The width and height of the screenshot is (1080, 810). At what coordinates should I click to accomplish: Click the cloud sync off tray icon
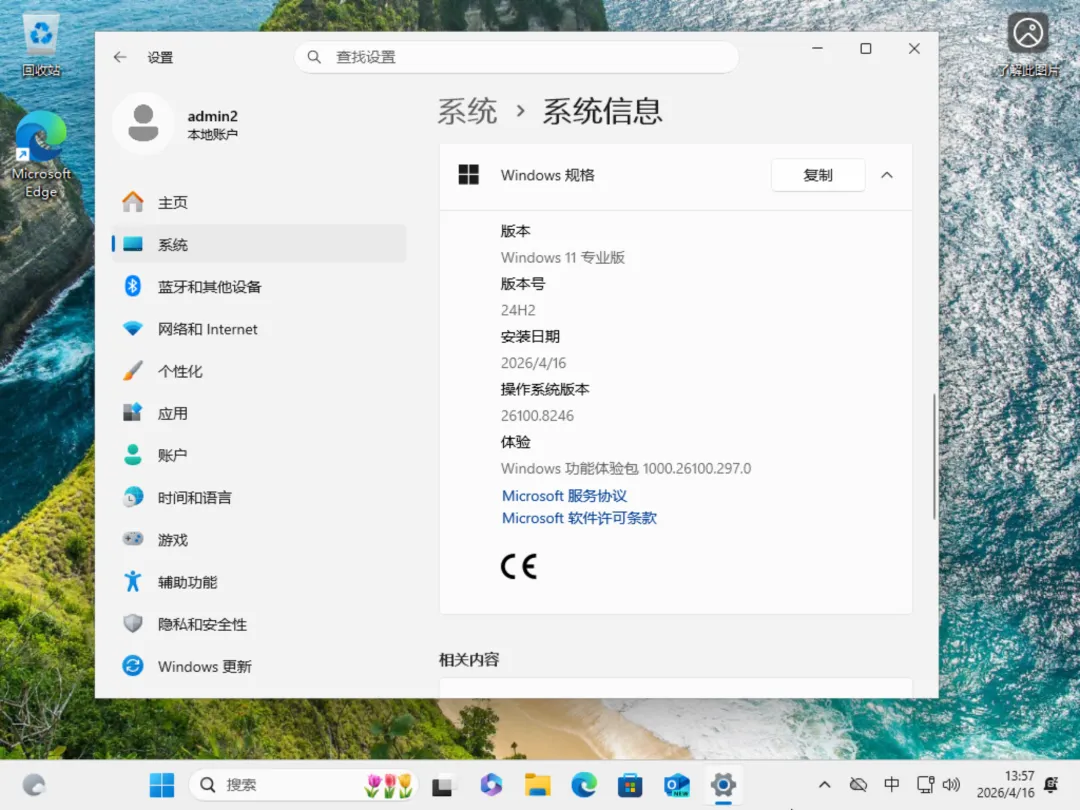point(858,785)
